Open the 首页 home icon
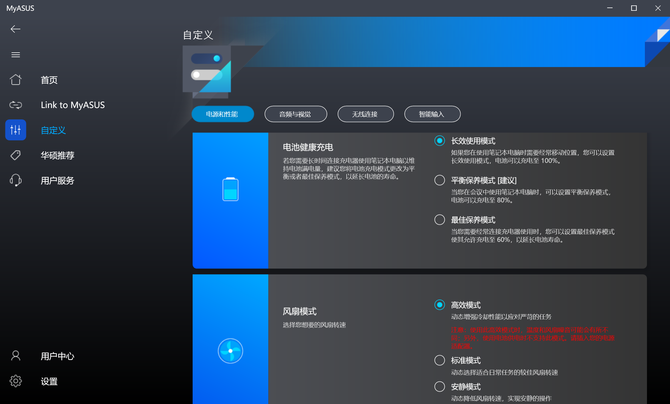This screenshot has height=404, width=670. point(15,80)
